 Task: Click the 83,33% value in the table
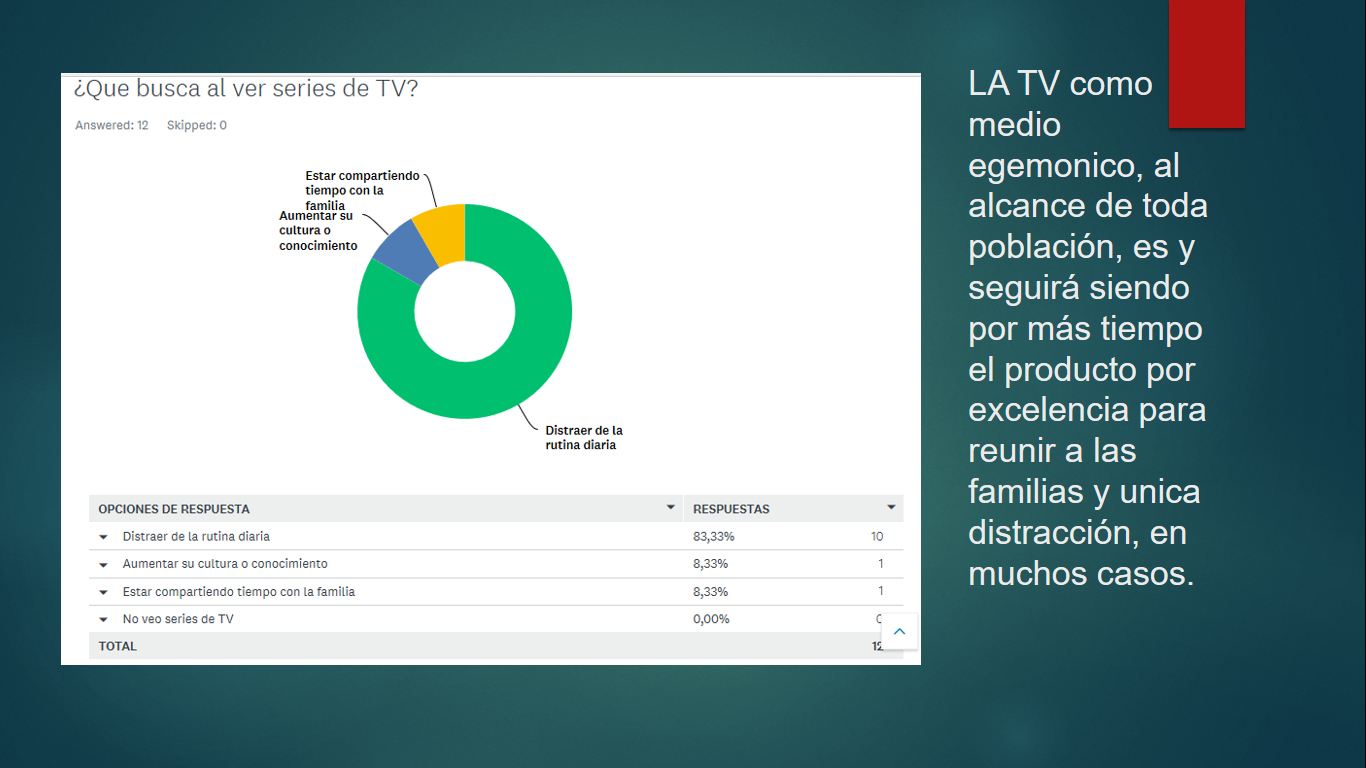pyautogui.click(x=713, y=537)
